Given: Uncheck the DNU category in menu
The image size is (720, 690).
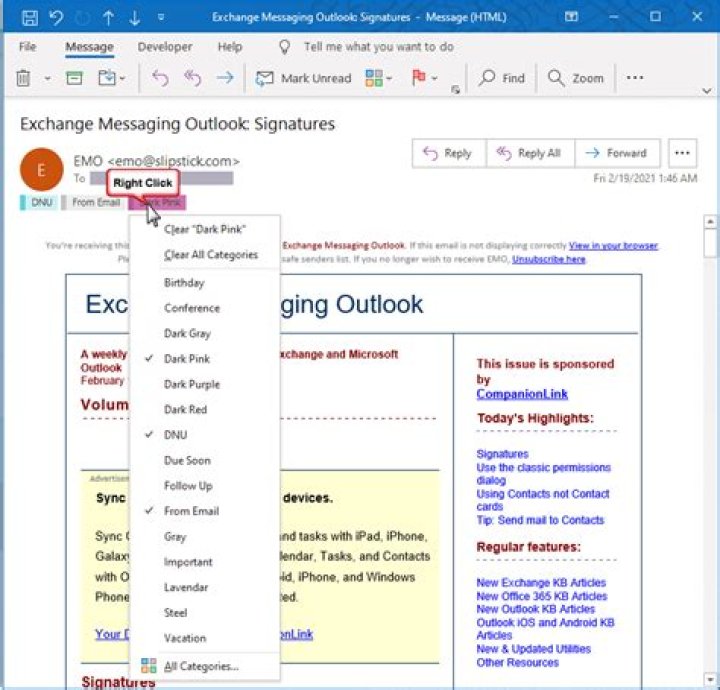Looking at the screenshot, I should (x=175, y=435).
